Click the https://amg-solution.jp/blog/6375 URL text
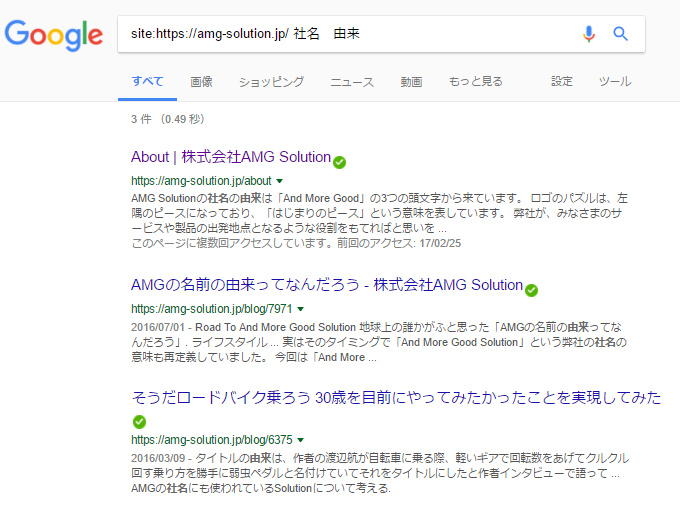Viewport: 680px width, 510px height. click(212, 440)
